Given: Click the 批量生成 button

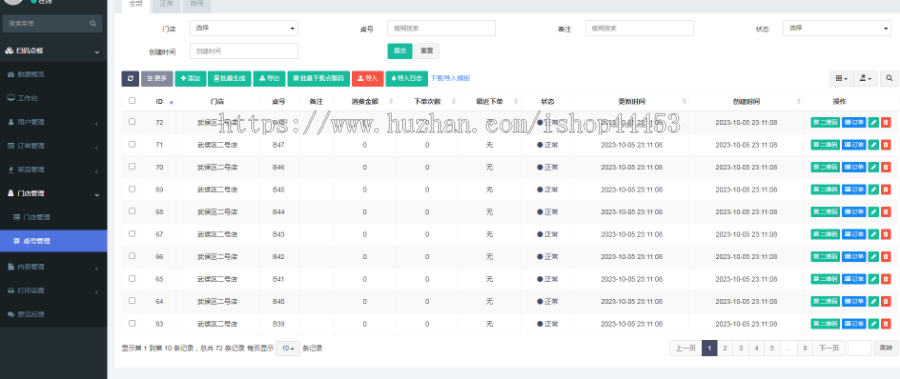Looking at the screenshot, I should coord(230,79).
